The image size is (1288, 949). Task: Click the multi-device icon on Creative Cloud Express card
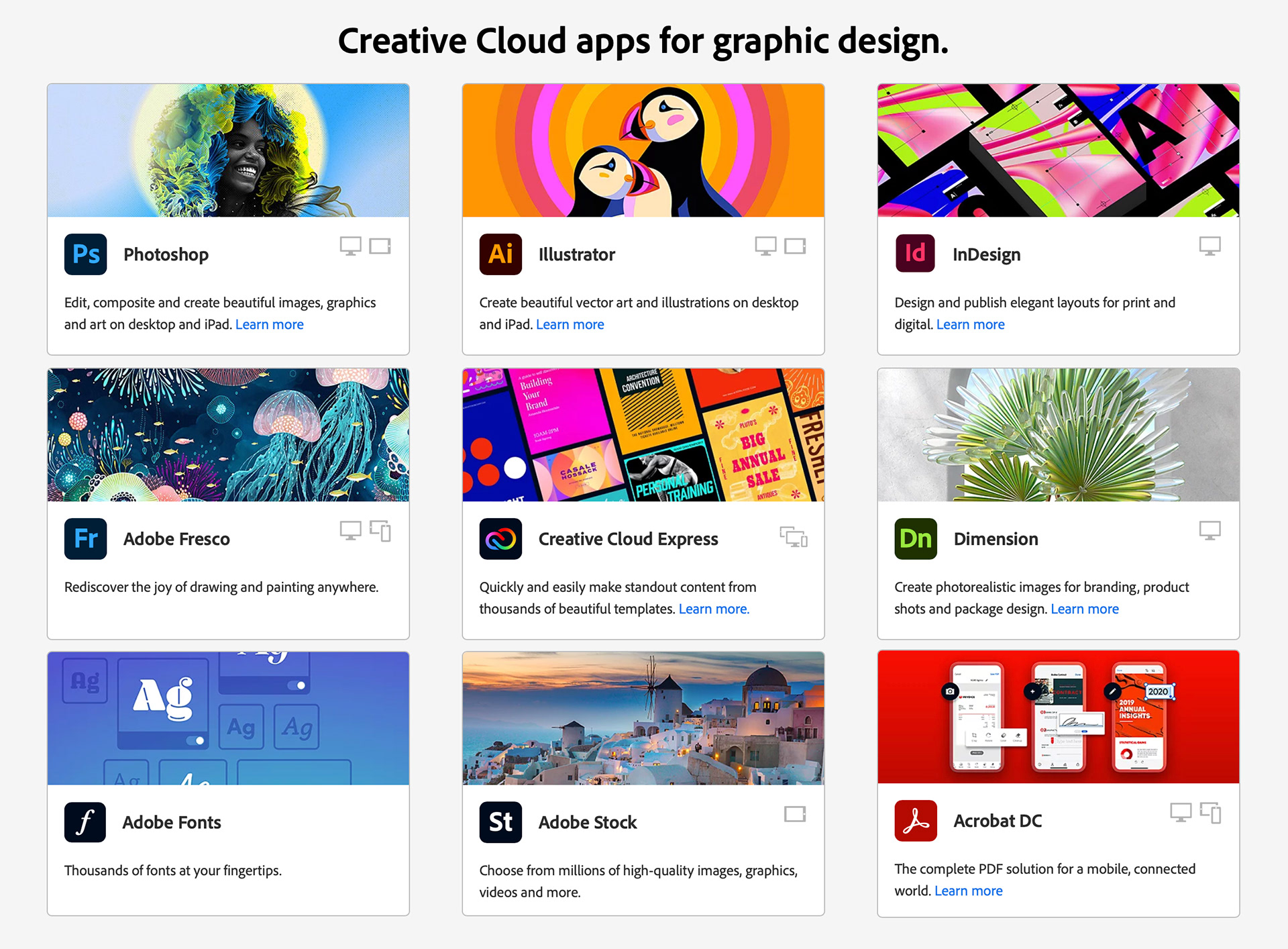coord(794,537)
